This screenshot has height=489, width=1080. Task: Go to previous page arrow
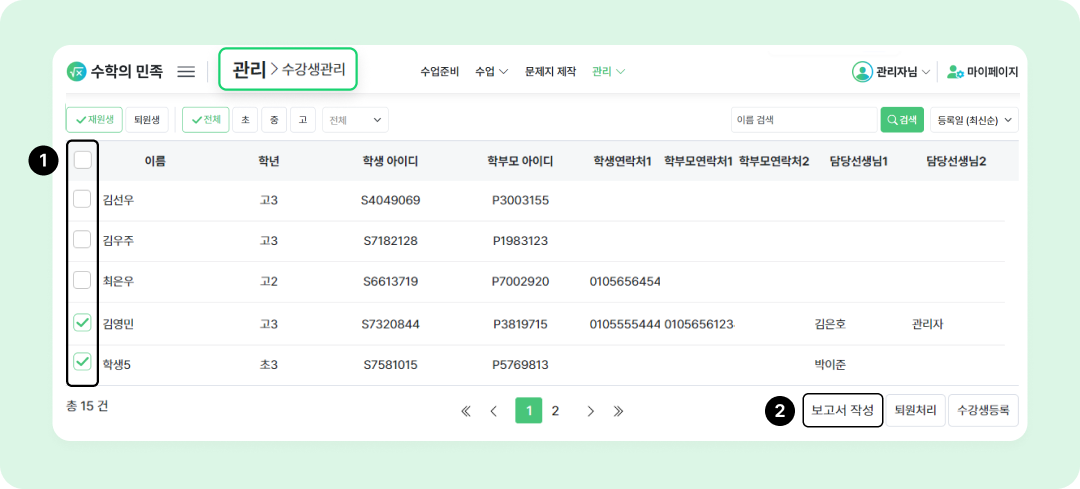coord(493,411)
